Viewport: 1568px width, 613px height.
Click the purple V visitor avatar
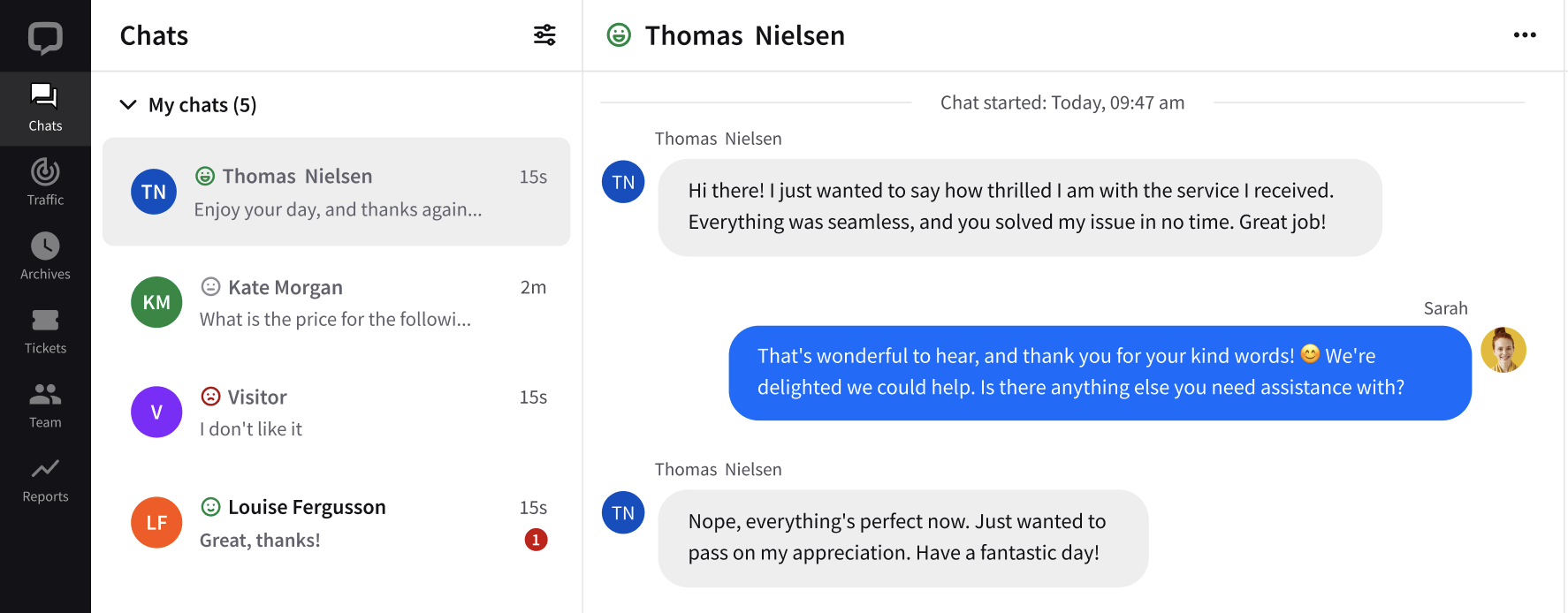point(156,412)
